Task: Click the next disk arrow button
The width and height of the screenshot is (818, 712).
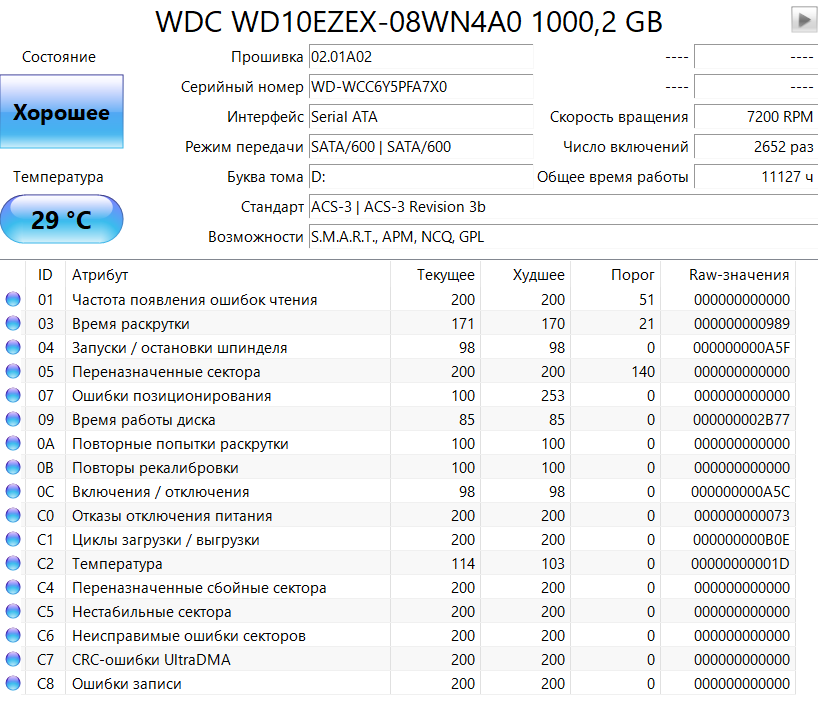Action: pyautogui.click(x=804, y=20)
